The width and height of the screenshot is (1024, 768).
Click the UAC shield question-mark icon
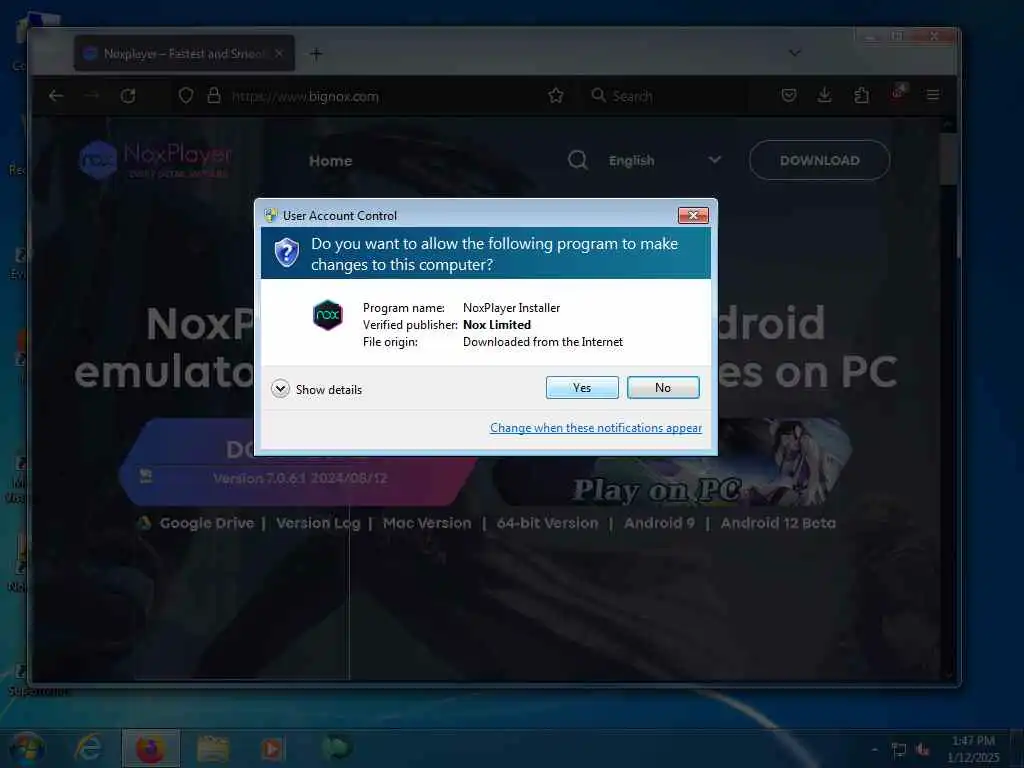(287, 253)
